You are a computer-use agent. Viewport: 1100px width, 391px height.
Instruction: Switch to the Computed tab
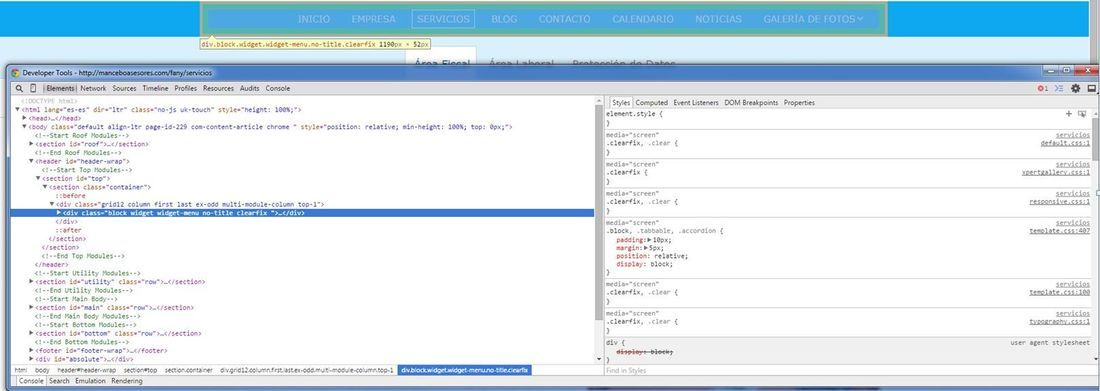click(x=652, y=102)
